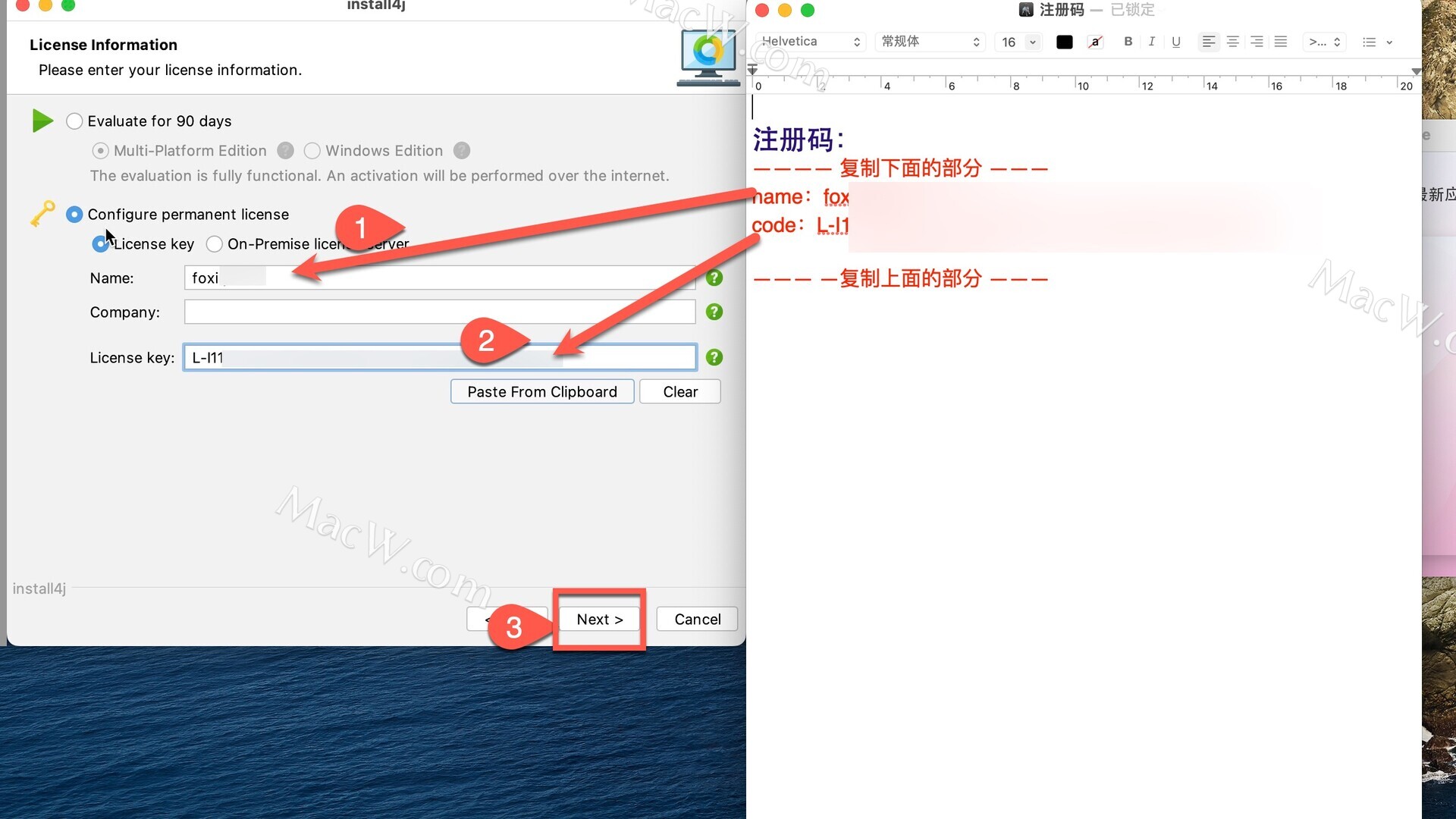Minimize the TextEdit 注册码 window
Screen dimensions: 1456x819
click(785, 10)
